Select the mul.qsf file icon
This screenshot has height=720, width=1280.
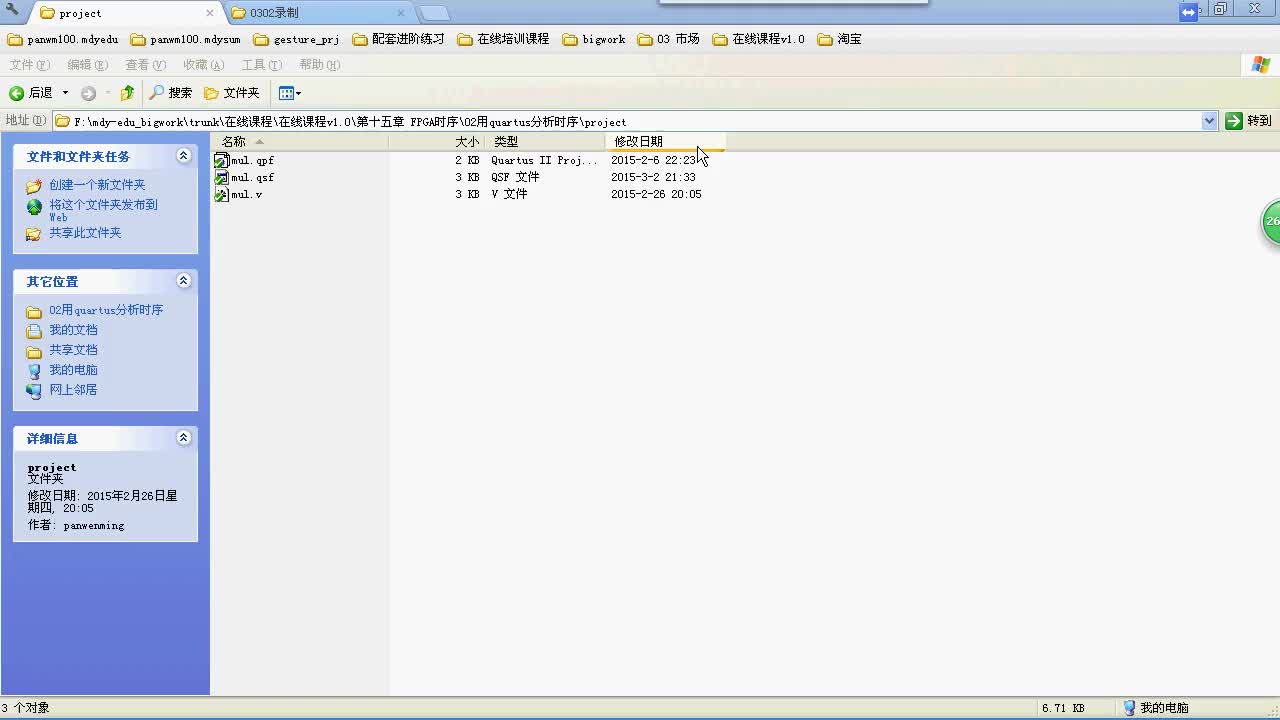click(221, 177)
